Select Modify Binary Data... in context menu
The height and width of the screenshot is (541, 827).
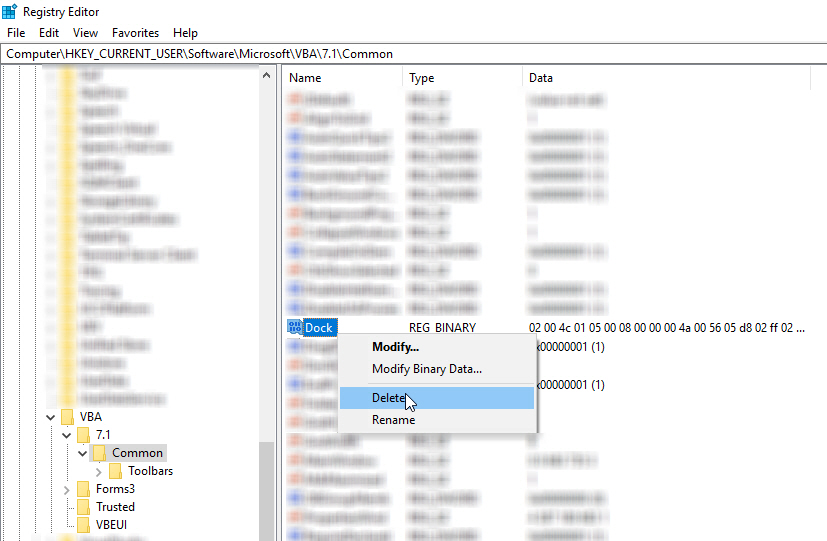pyautogui.click(x=426, y=369)
